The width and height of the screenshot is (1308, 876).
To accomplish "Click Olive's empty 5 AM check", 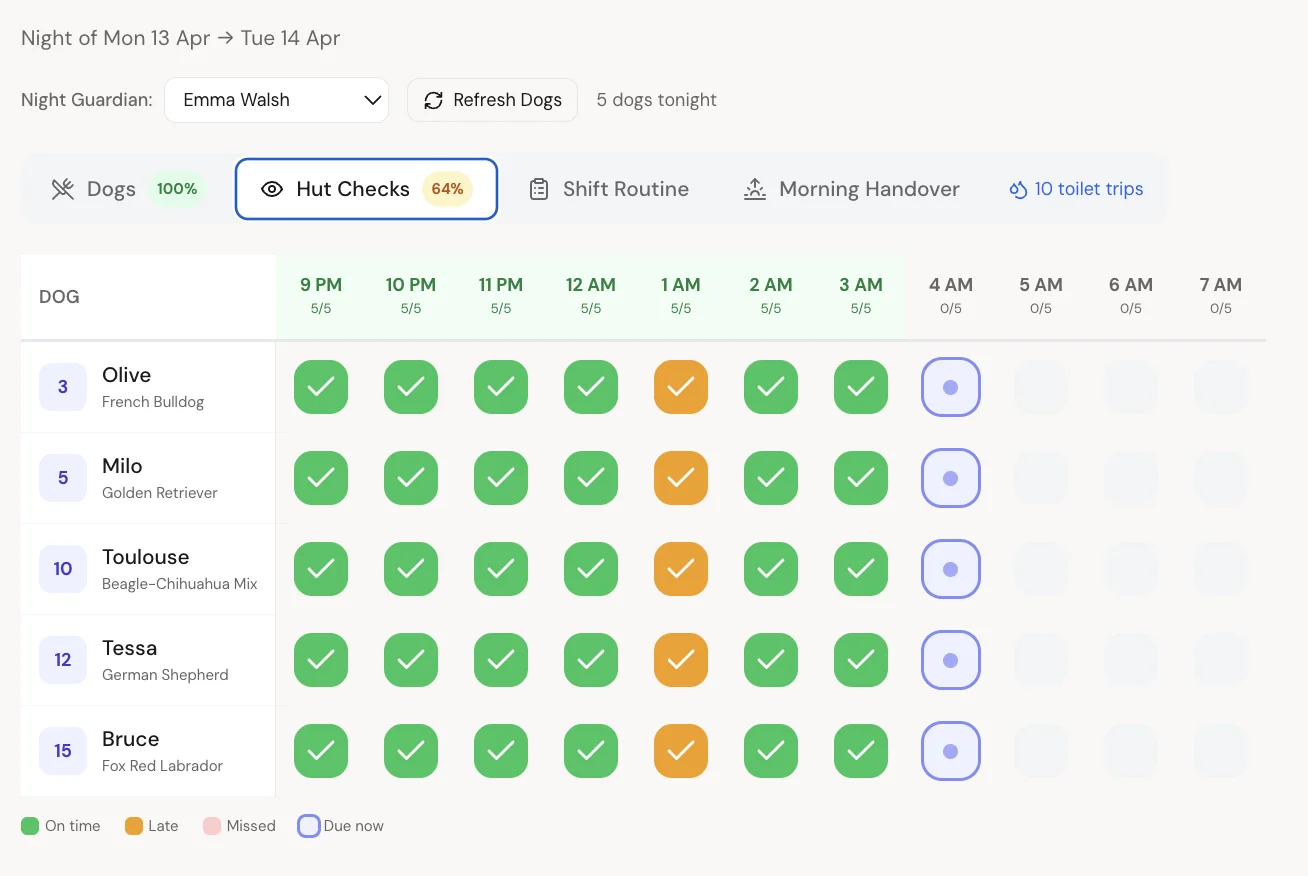I will 1041,387.
